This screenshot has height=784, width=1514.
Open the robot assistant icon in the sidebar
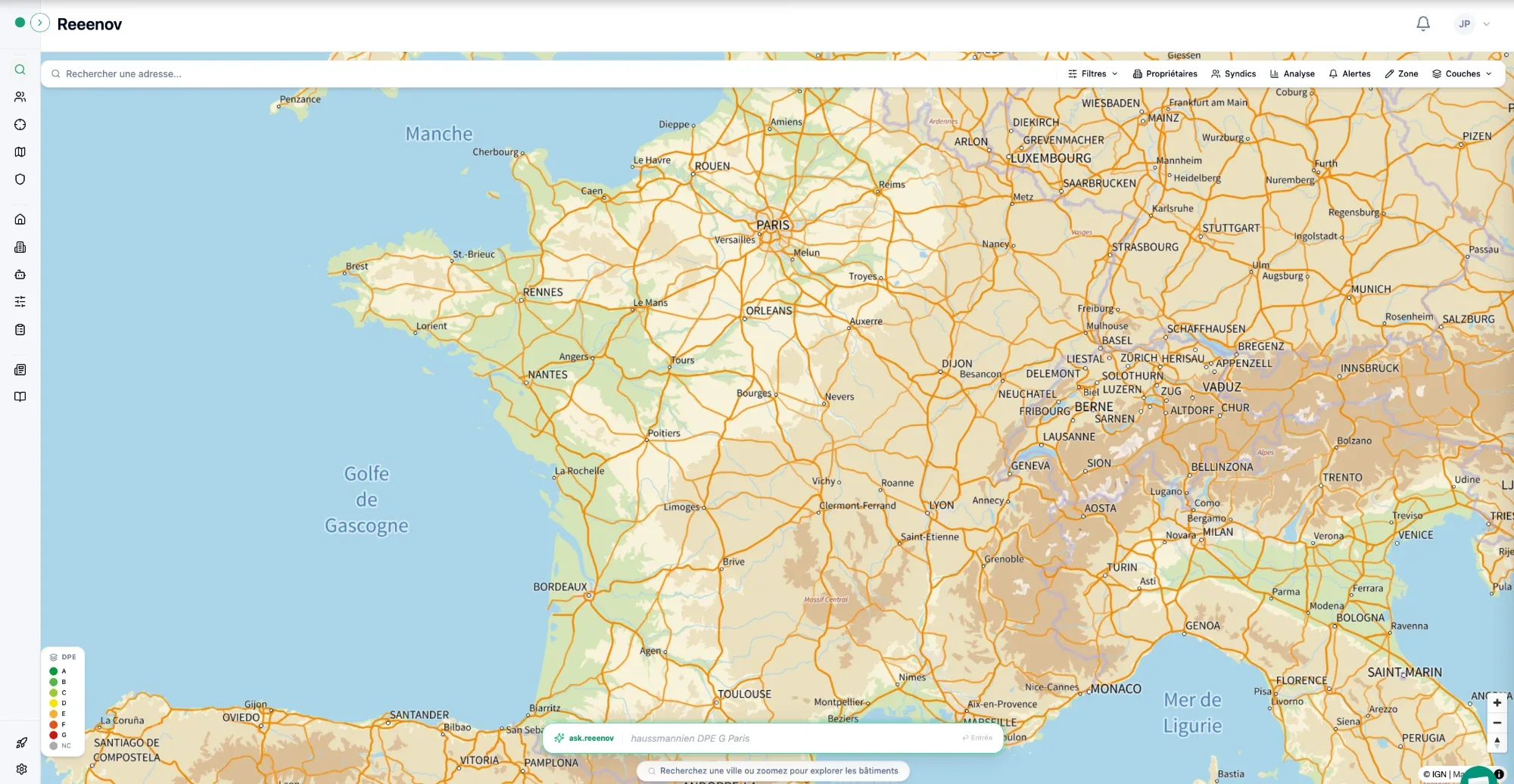[20, 275]
